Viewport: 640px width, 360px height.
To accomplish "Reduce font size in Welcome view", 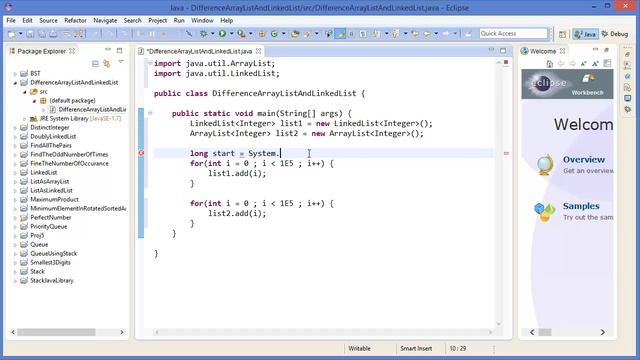I will [584, 64].
